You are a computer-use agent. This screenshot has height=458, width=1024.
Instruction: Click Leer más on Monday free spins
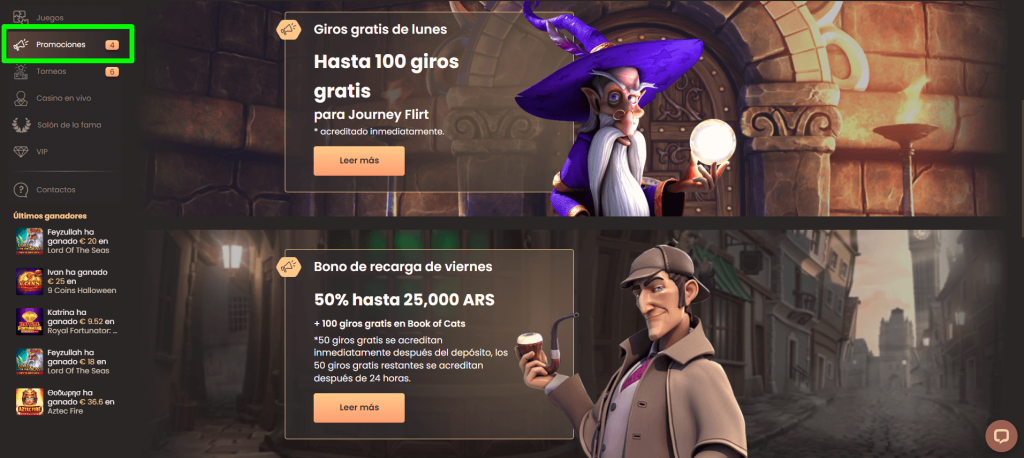[359, 161]
